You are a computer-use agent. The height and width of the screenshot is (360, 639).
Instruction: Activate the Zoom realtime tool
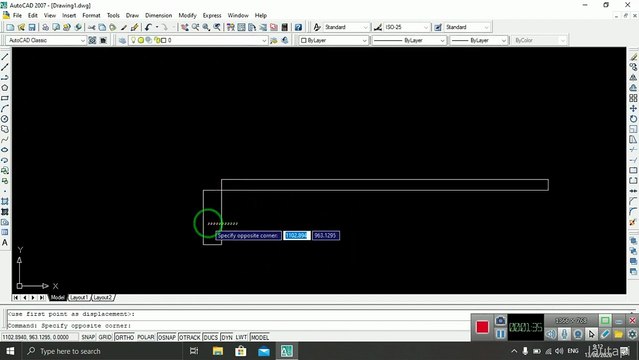[x=196, y=27]
